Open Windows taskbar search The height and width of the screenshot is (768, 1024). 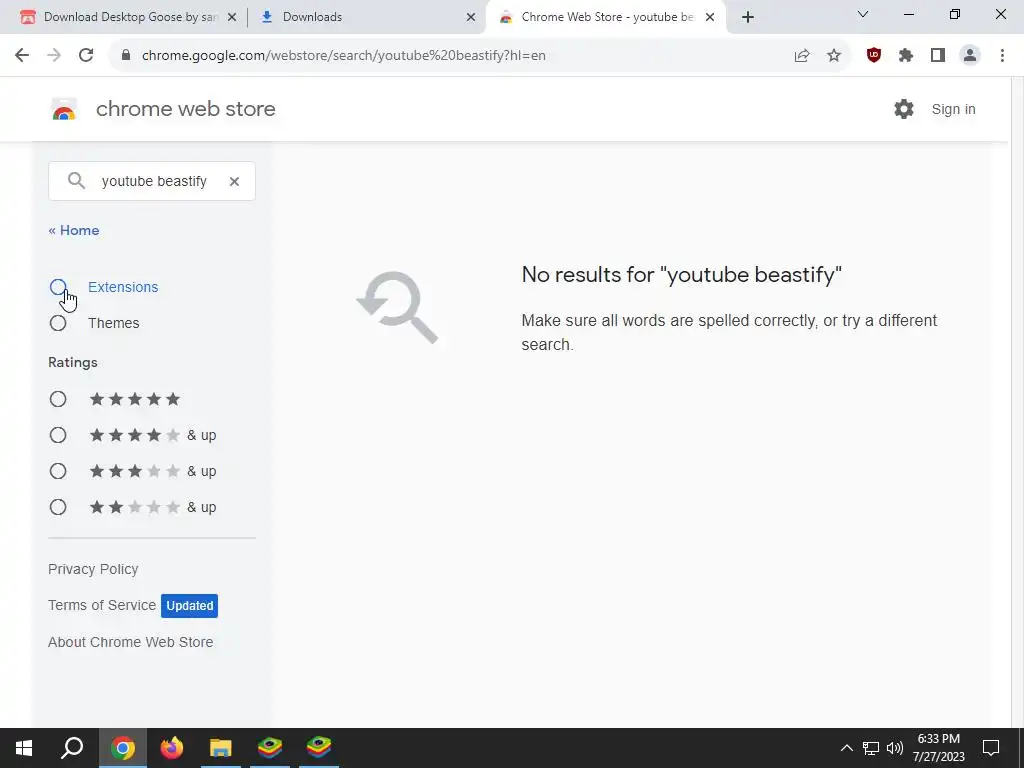pos(72,748)
